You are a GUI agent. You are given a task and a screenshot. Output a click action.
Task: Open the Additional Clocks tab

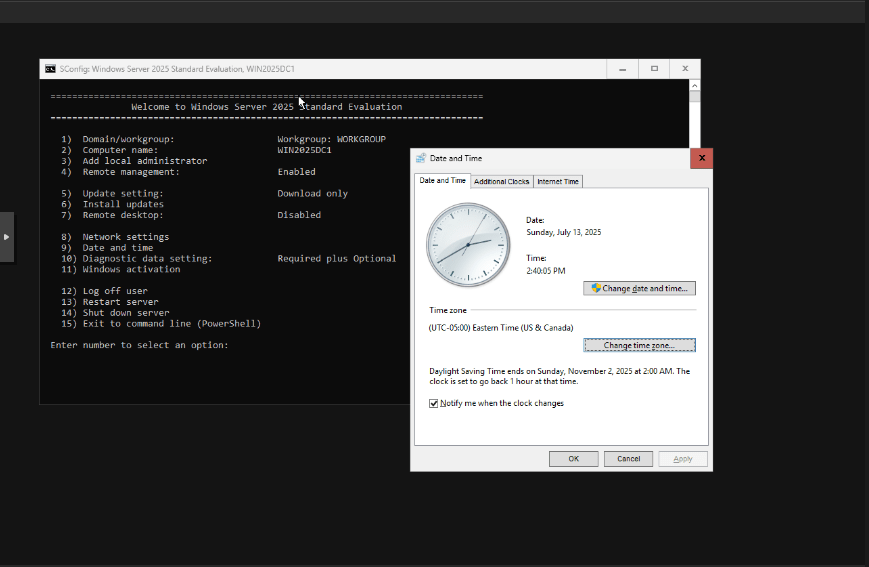tap(501, 182)
